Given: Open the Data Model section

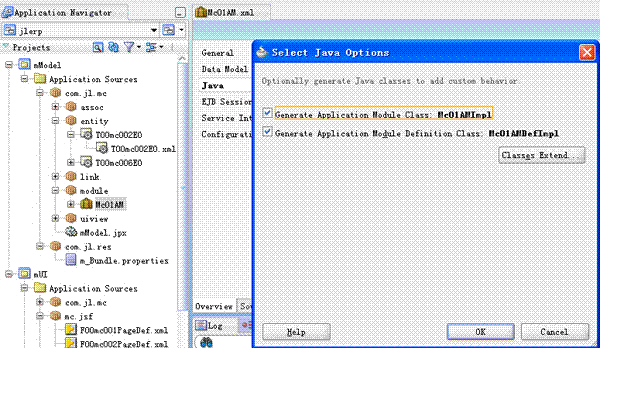Looking at the screenshot, I should click(x=224, y=69).
